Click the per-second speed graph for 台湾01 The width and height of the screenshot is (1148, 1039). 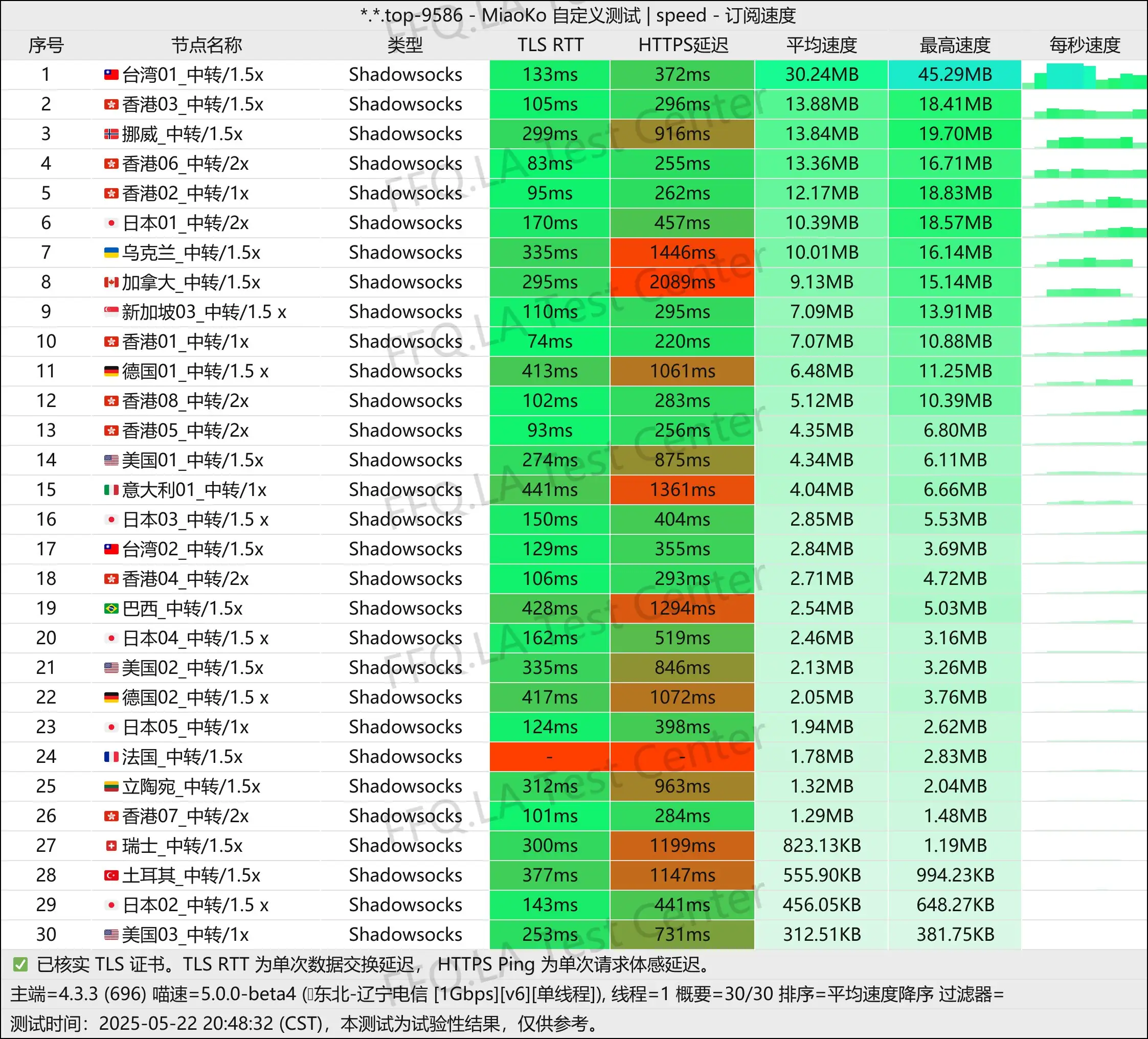click(1085, 75)
